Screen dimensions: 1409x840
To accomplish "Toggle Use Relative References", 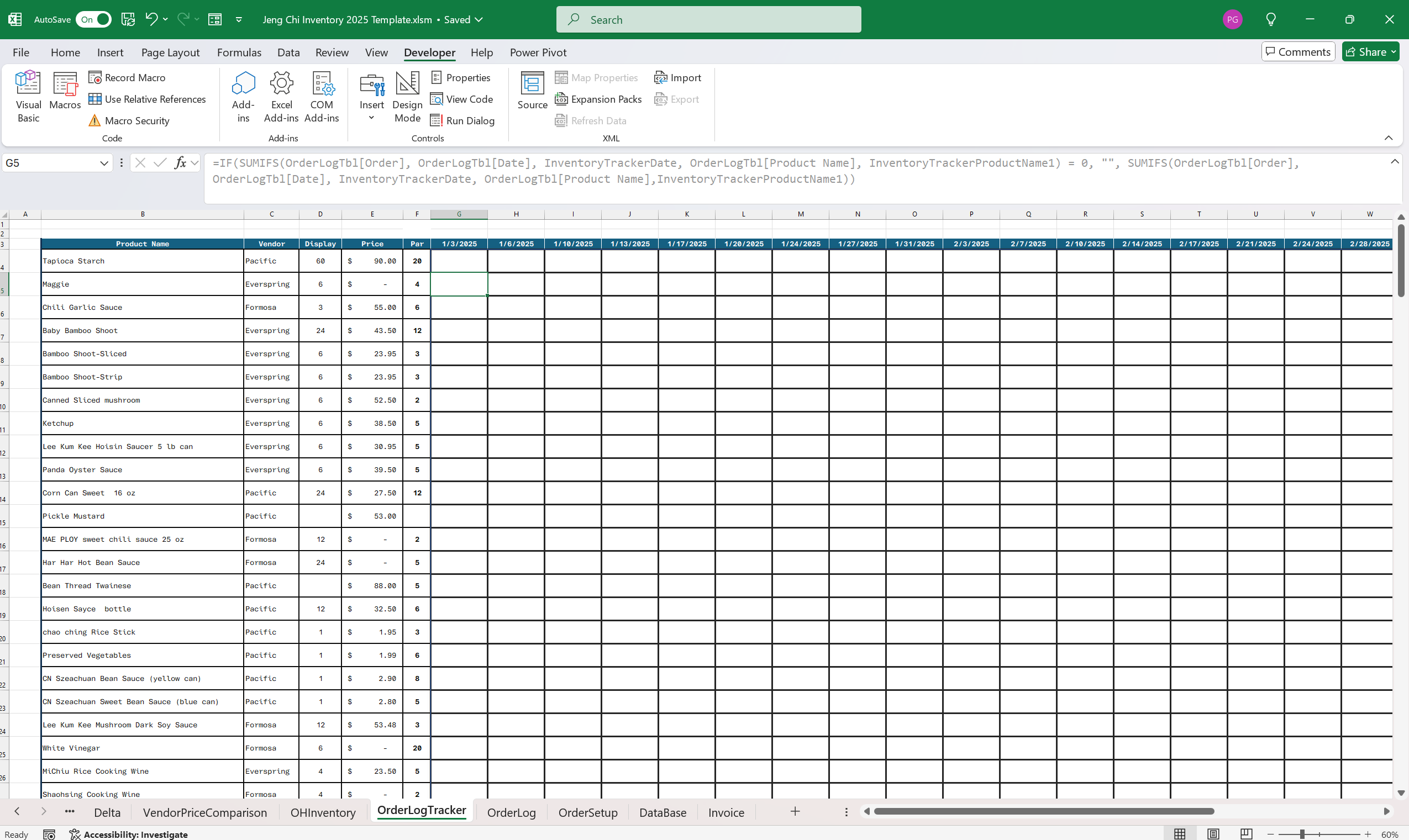I will click(x=147, y=99).
